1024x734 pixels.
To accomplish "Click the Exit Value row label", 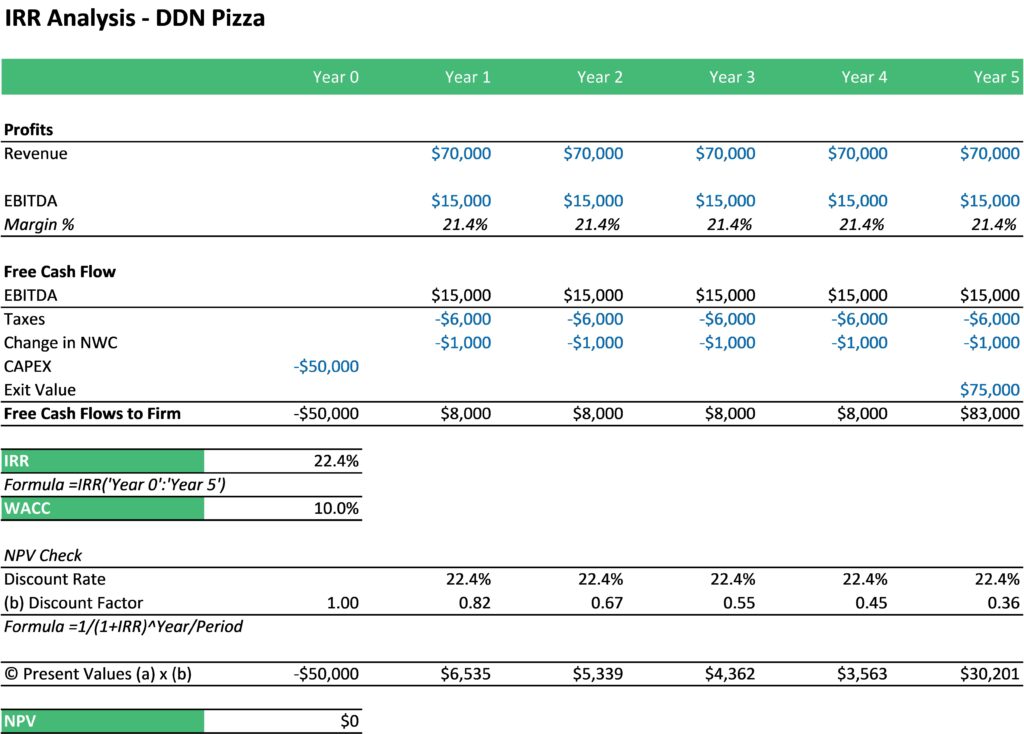I will point(40,390).
